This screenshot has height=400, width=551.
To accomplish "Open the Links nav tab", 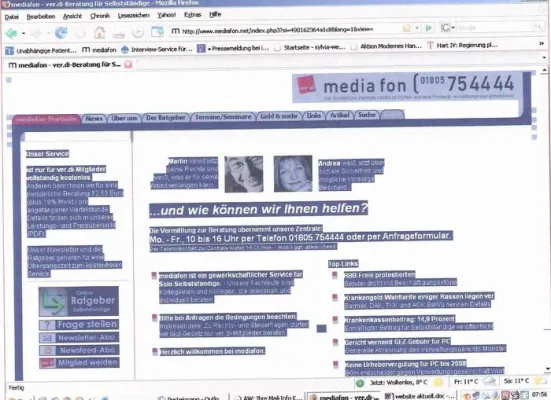I will [x=313, y=116].
